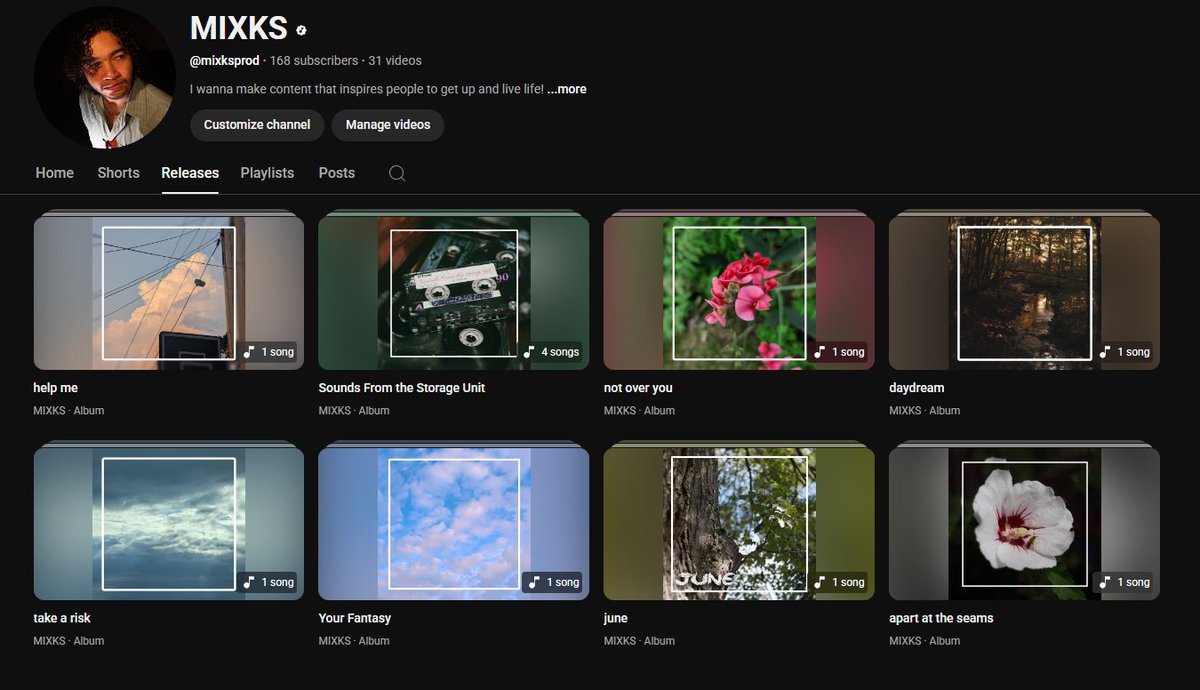This screenshot has width=1200, height=690.
Task: Click the music note icon beside MIXKS name
Action: [x=302, y=30]
